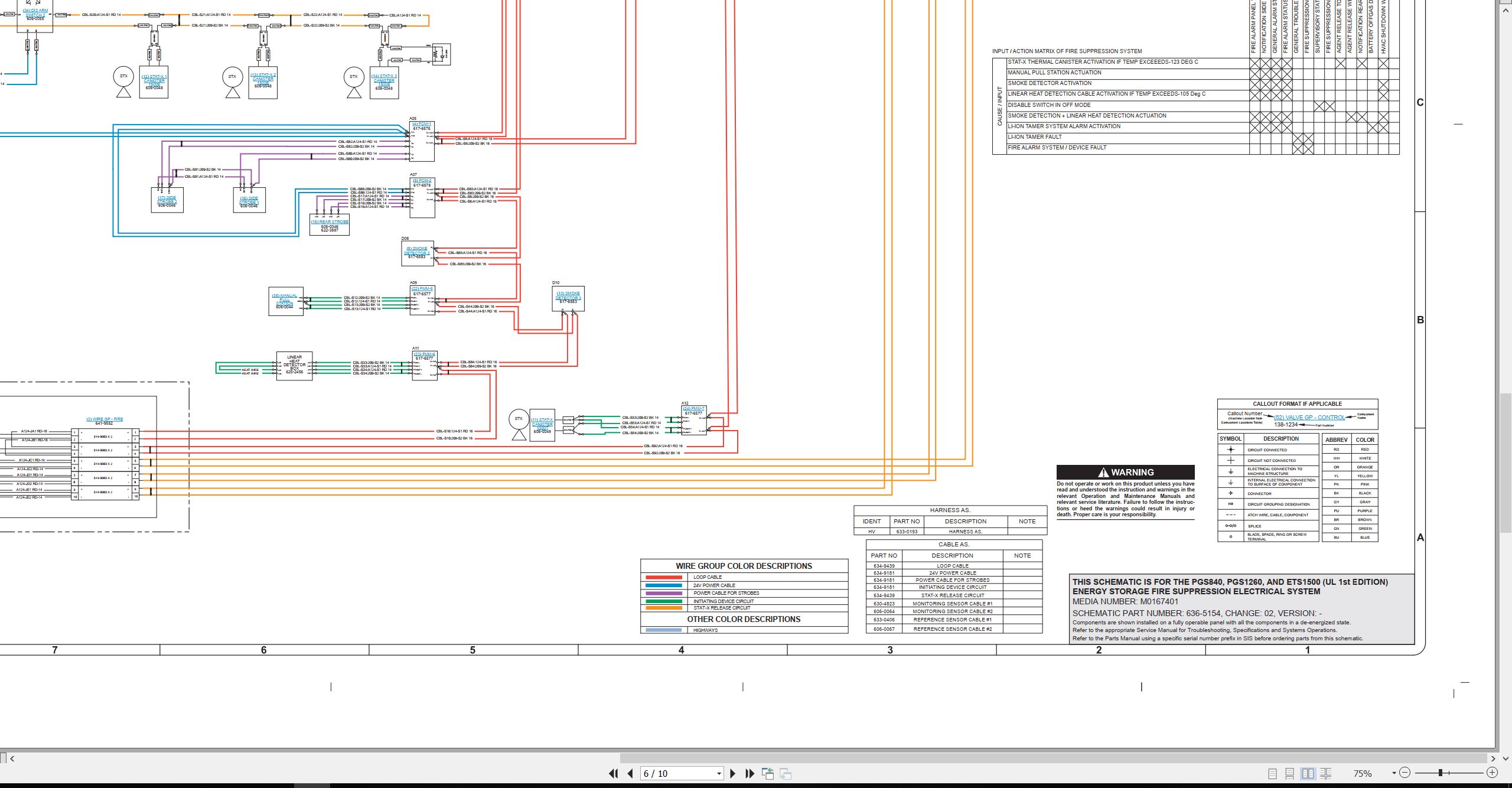
Task: Click inside the page number field
Action: tap(678, 774)
